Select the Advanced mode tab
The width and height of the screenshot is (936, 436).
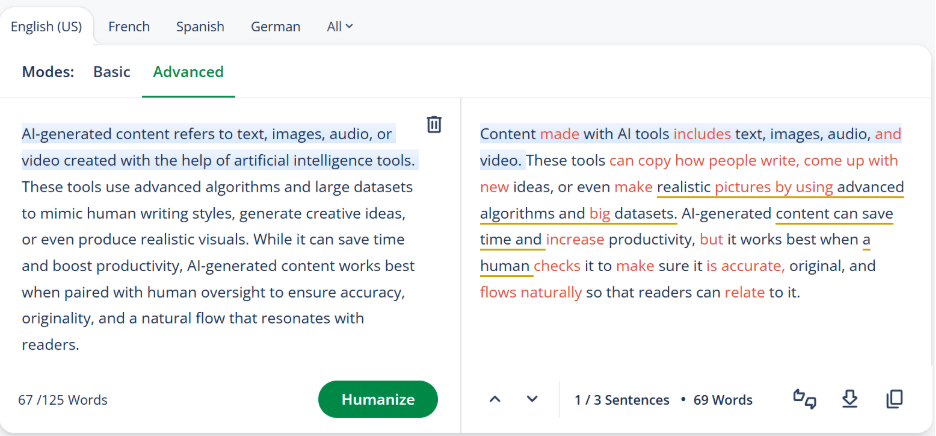(x=188, y=72)
